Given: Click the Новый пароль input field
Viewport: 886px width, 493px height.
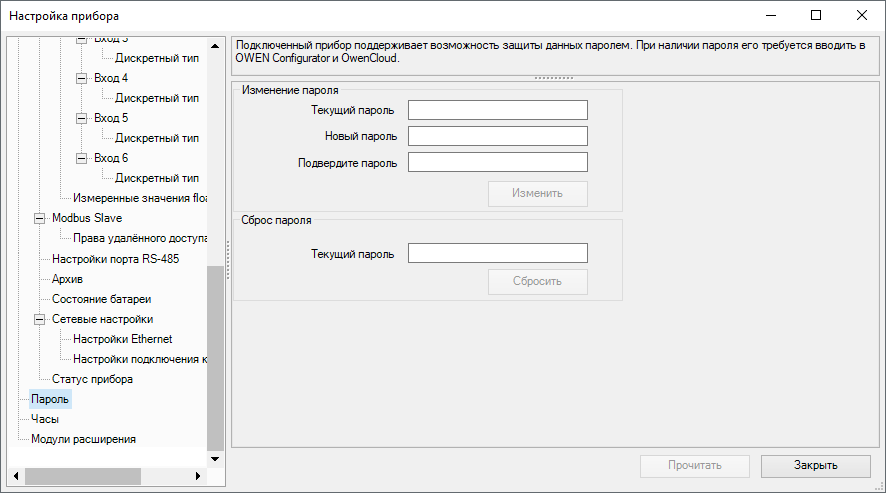Looking at the screenshot, I should point(497,136).
